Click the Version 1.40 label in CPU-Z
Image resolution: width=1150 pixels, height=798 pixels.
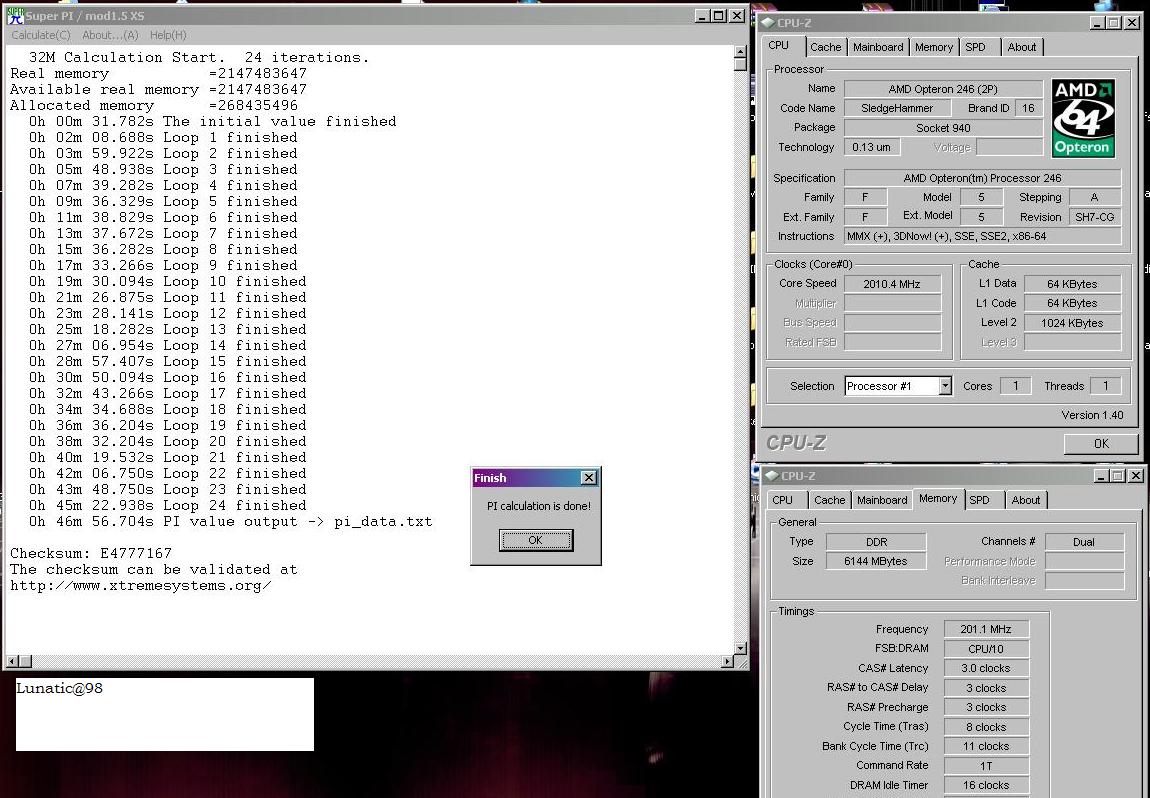(1092, 415)
